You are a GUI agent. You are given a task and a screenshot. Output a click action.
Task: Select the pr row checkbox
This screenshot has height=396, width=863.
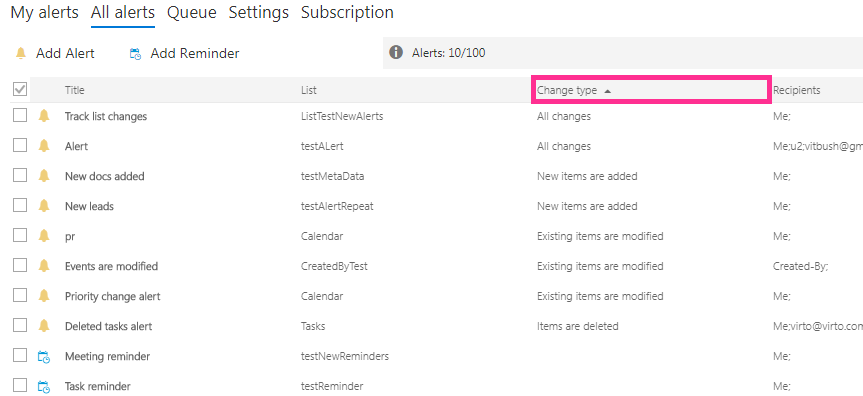coord(20,236)
